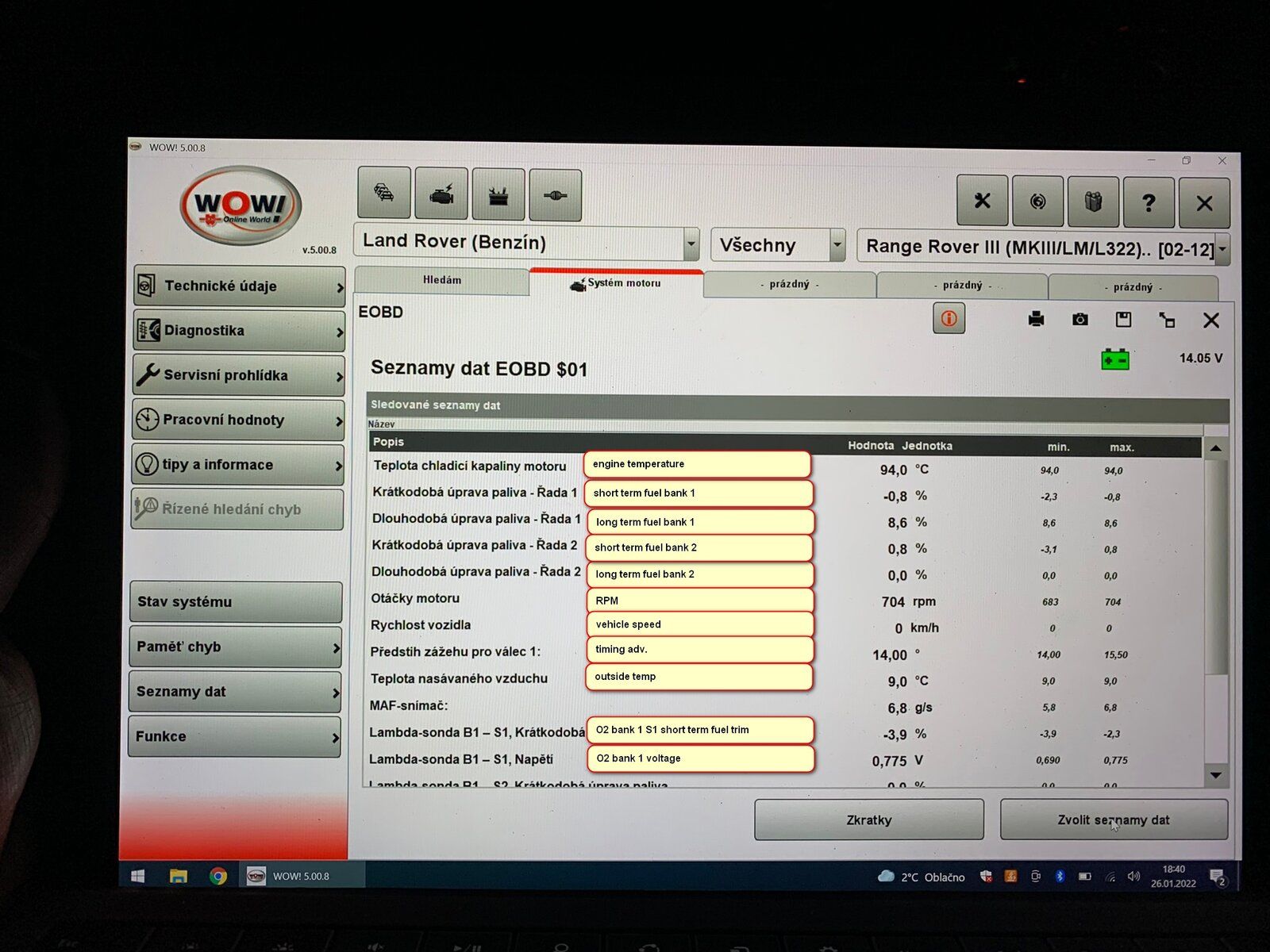Select Teplota nasávaného vzduchu row

click(786, 680)
